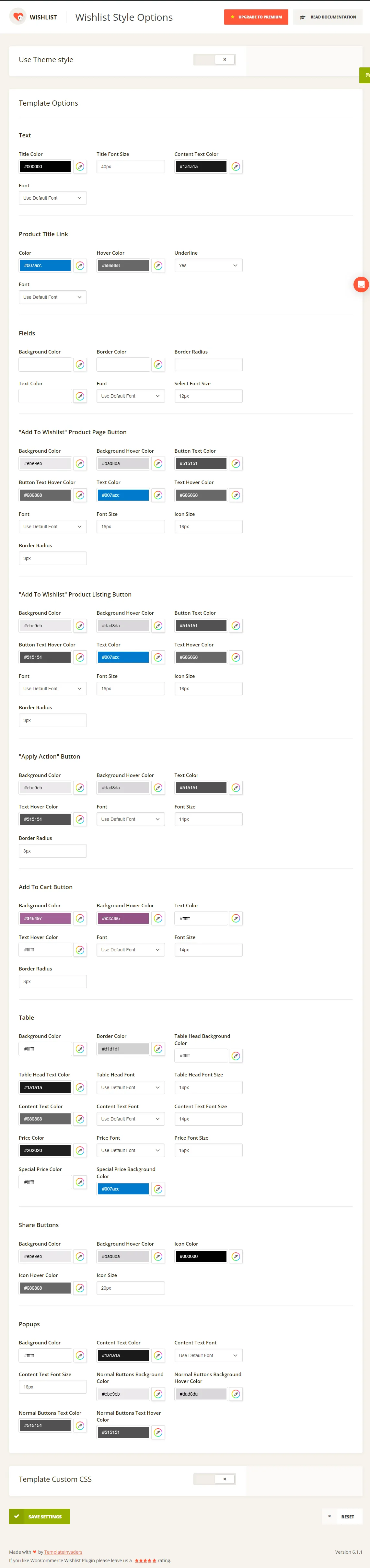Click Upgrade to Premium button
This screenshot has width=370, height=1568.
[x=256, y=17]
